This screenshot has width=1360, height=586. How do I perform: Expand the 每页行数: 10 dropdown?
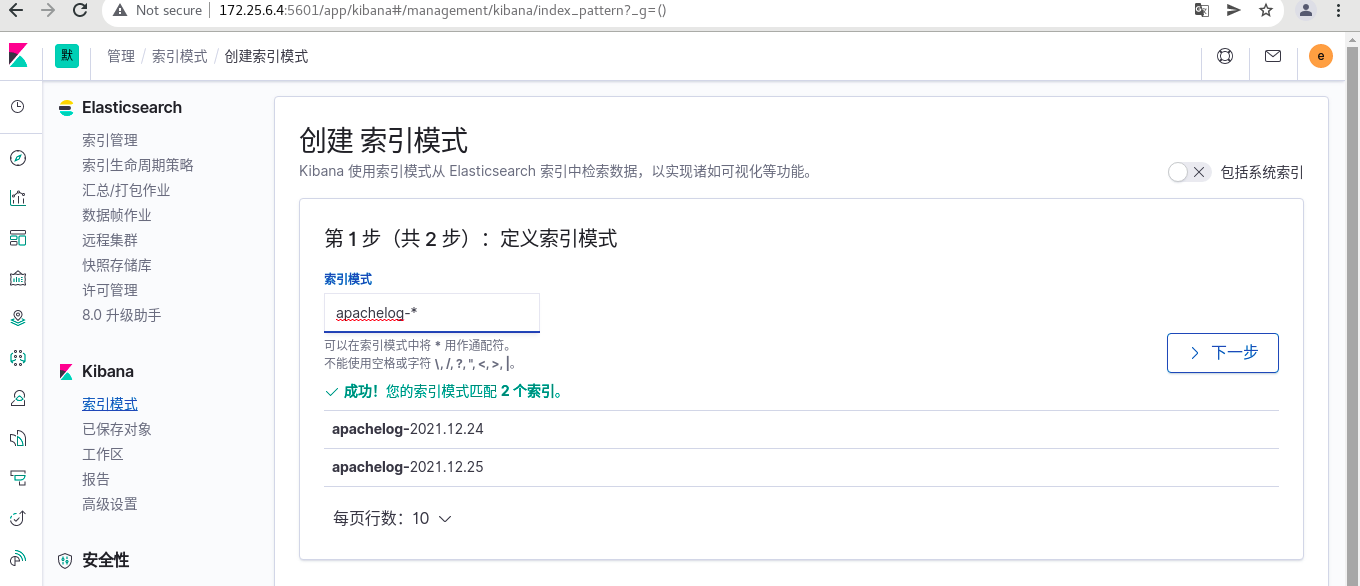click(x=393, y=518)
